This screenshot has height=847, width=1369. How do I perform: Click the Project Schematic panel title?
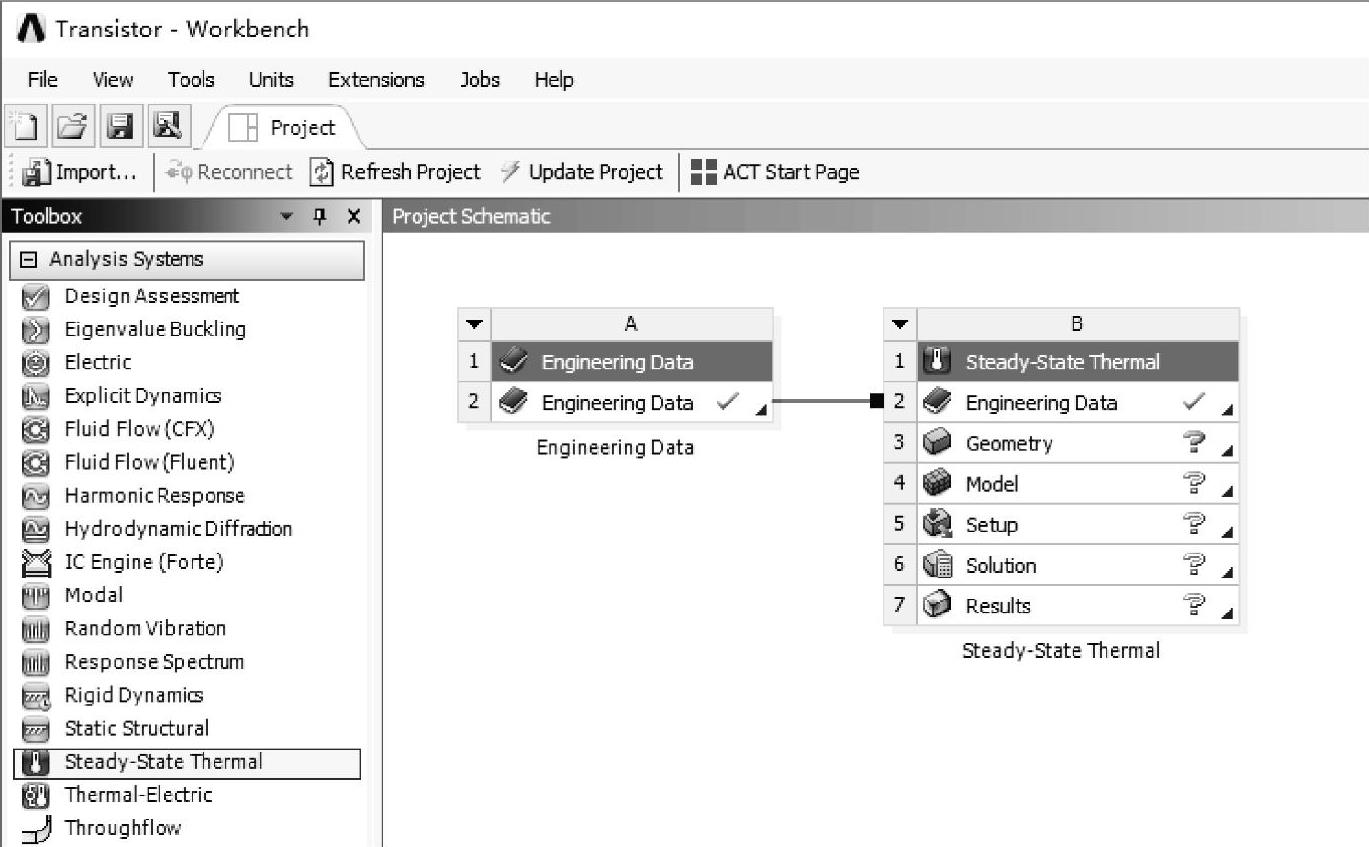point(471,216)
